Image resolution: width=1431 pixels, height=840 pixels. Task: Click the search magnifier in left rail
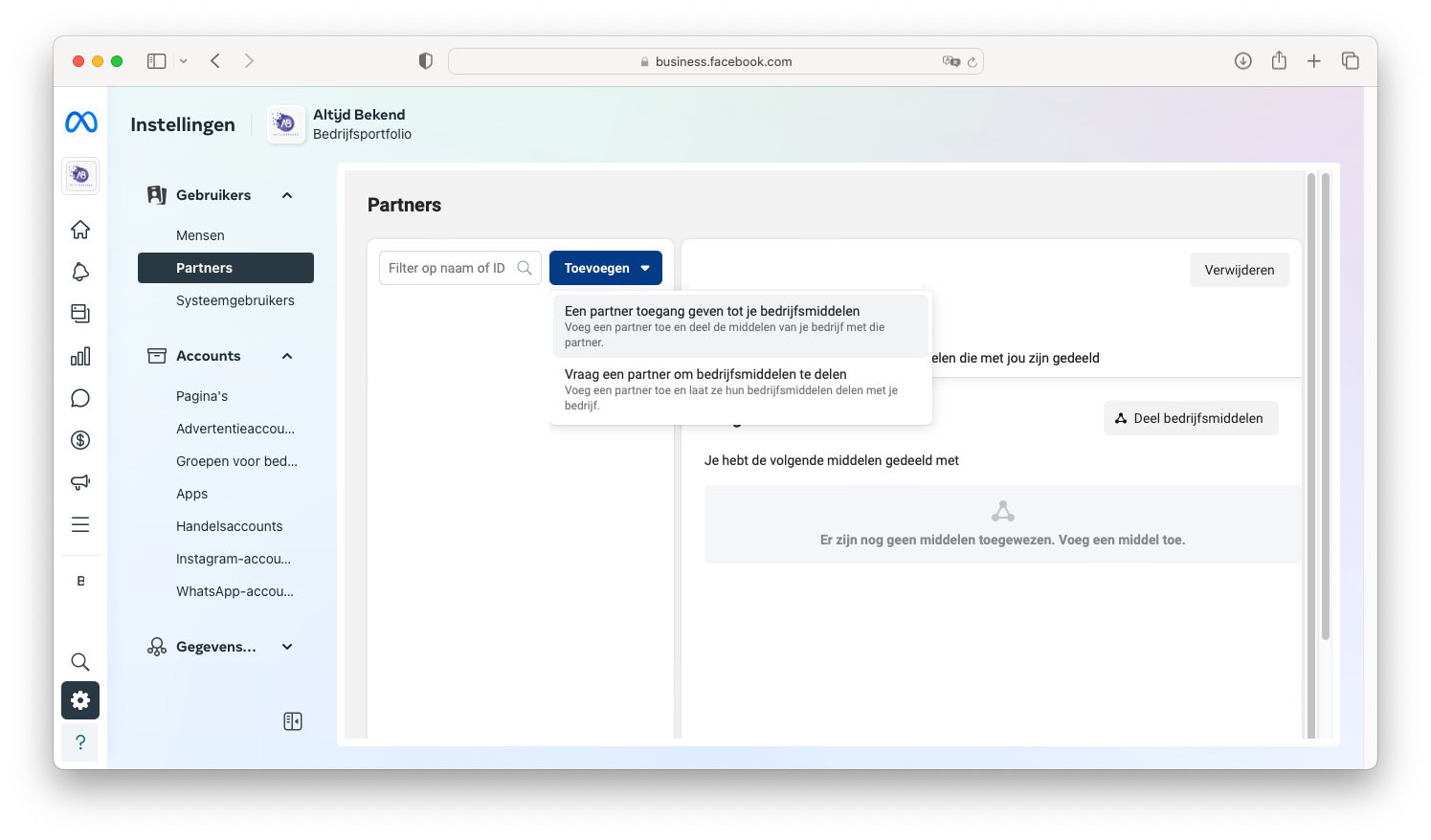(x=80, y=662)
